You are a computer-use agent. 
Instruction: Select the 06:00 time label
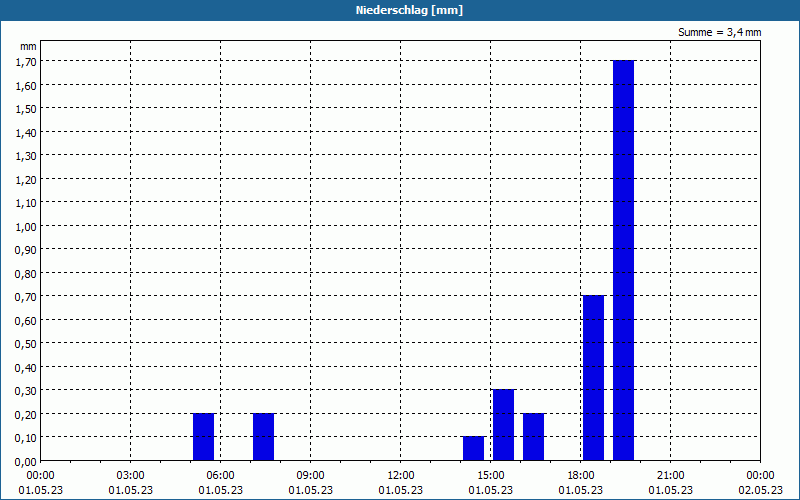point(220,475)
